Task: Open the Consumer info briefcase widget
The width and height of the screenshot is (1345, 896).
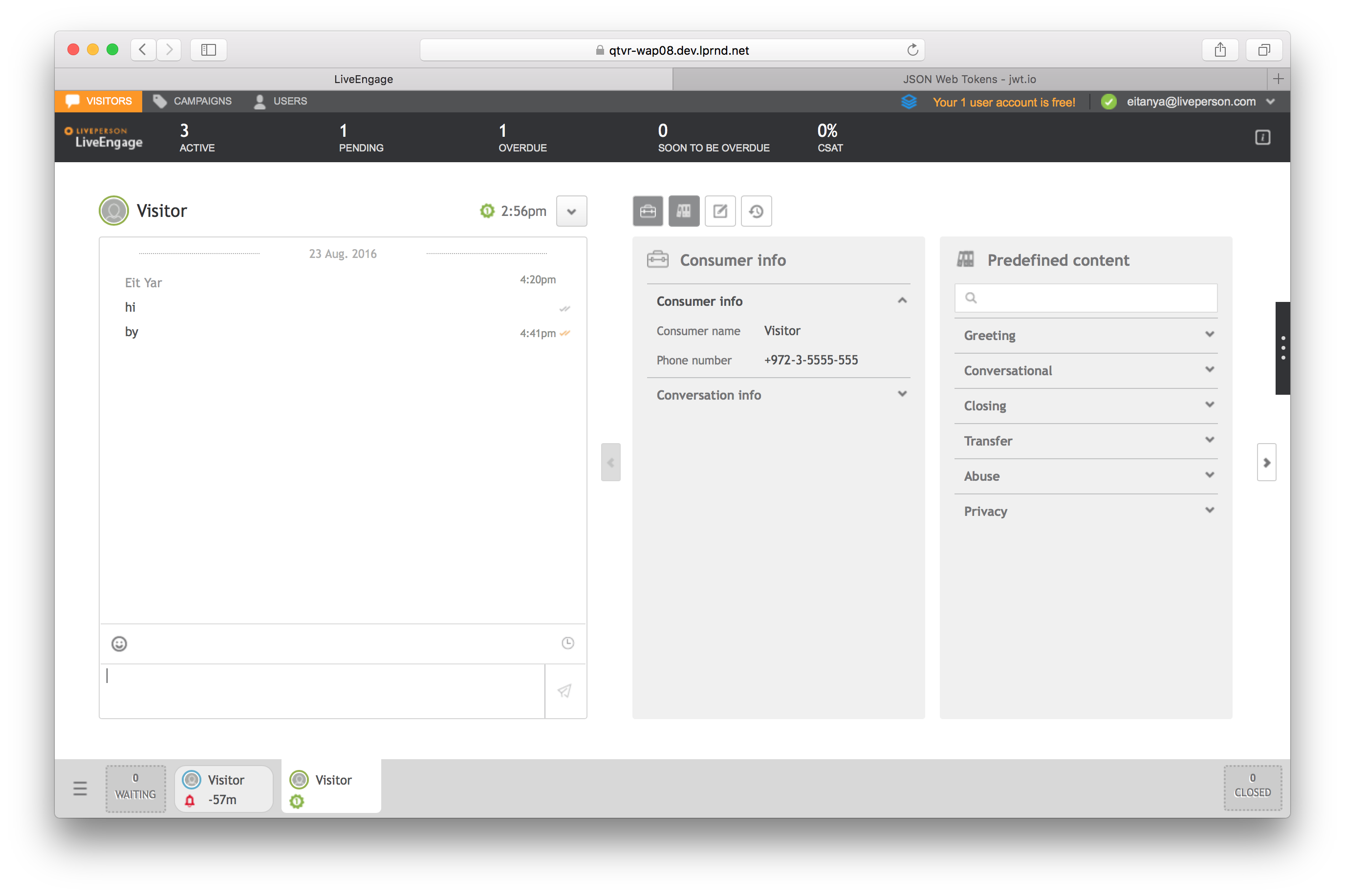Action: [x=648, y=212]
